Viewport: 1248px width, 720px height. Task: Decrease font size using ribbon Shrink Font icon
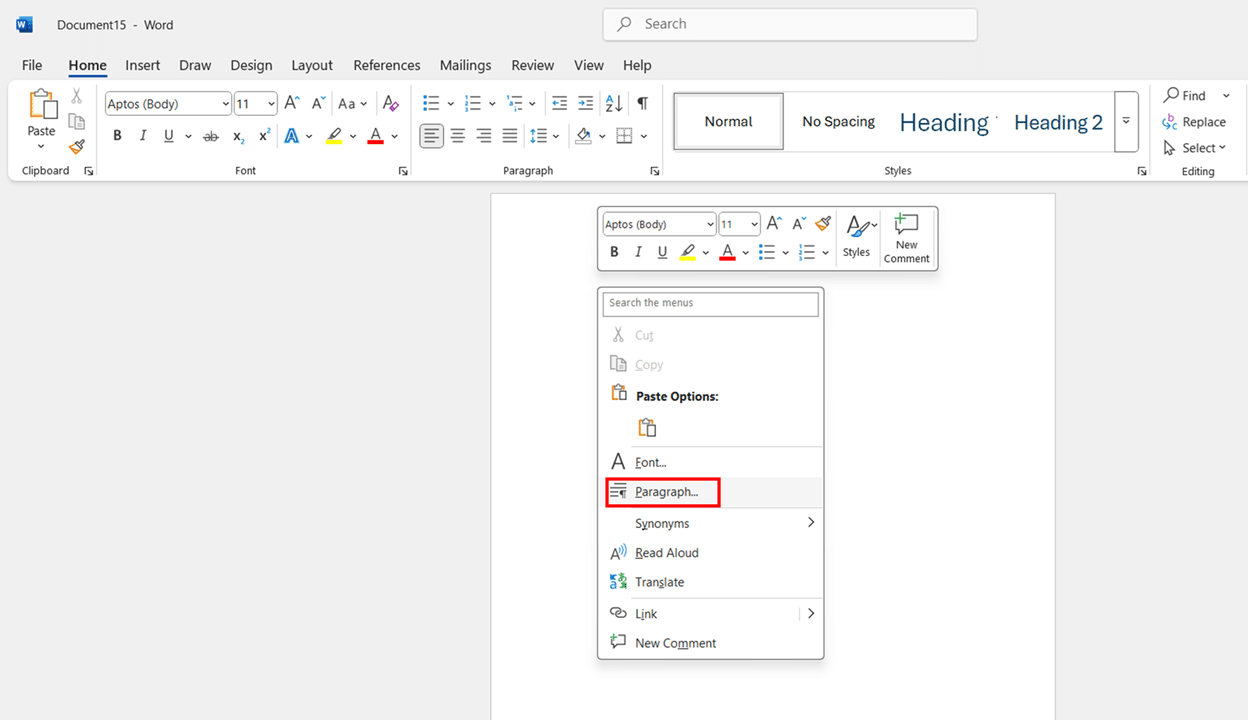point(318,103)
